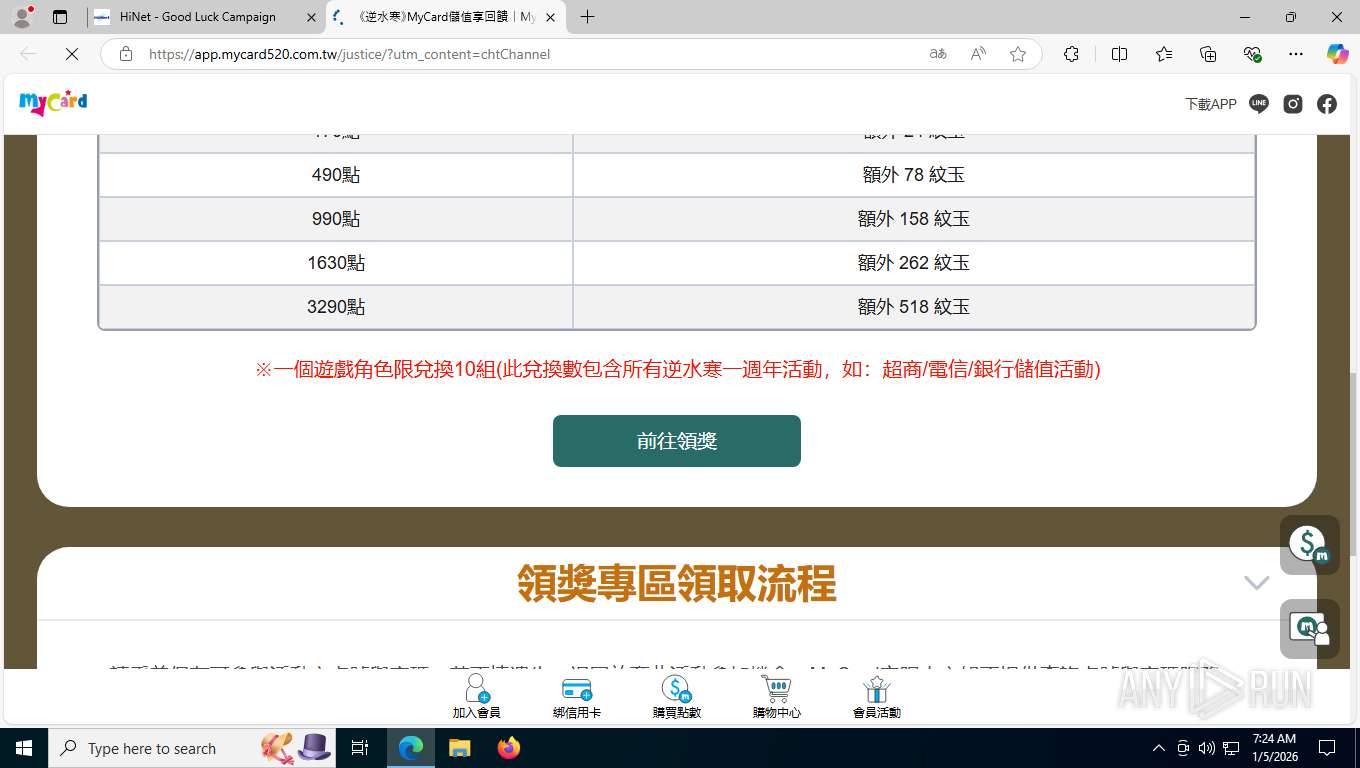Open Task View on taskbar
The image size is (1360, 768).
coord(360,748)
